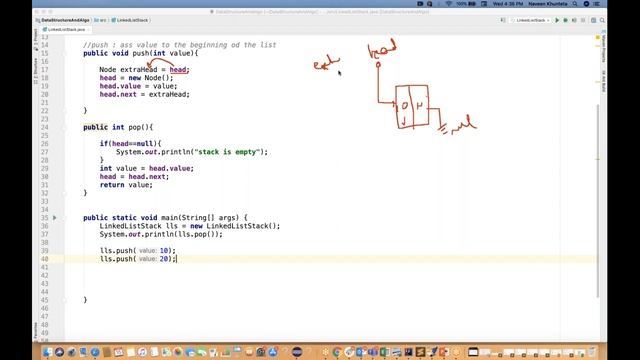The image size is (640, 360).
Task: Open Photos pinwheel icon in Dock
Action: pyautogui.click(x=178, y=352)
